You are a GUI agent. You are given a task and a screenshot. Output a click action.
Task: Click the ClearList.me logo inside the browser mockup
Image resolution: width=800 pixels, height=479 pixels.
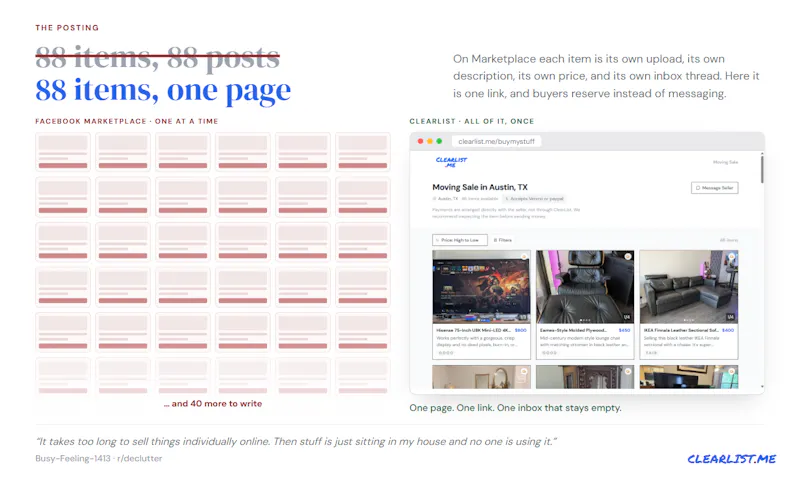451,162
